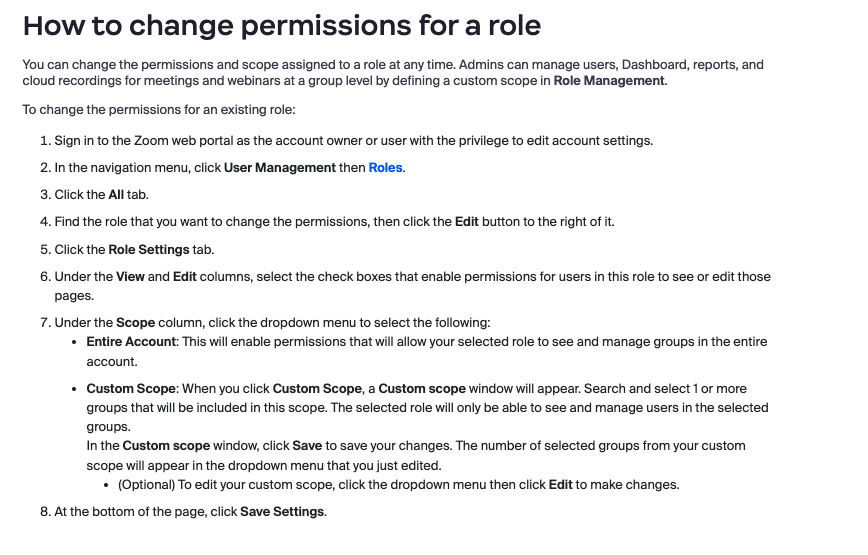Click the bold "Save Settings" text in step 8

tap(282, 512)
